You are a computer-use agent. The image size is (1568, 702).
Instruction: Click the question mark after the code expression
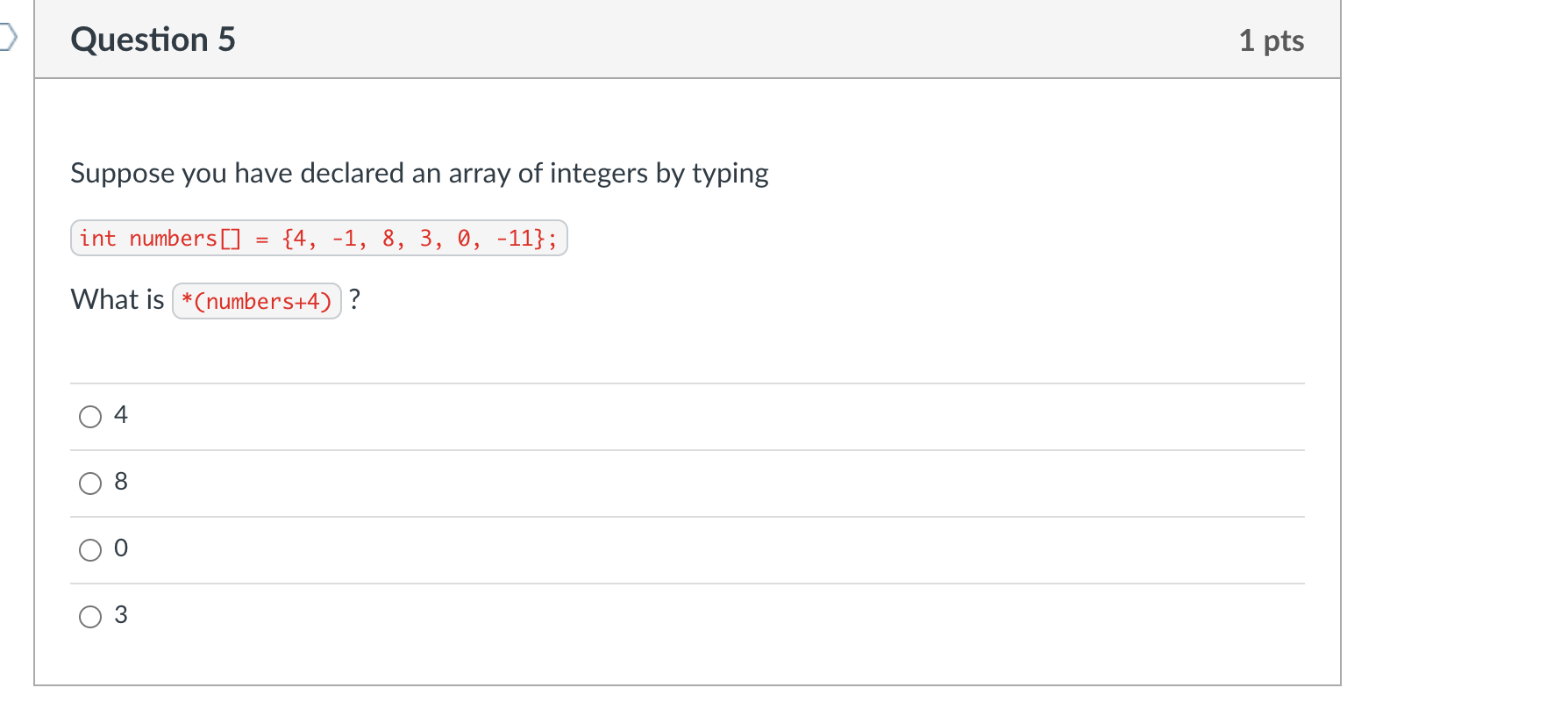354,299
